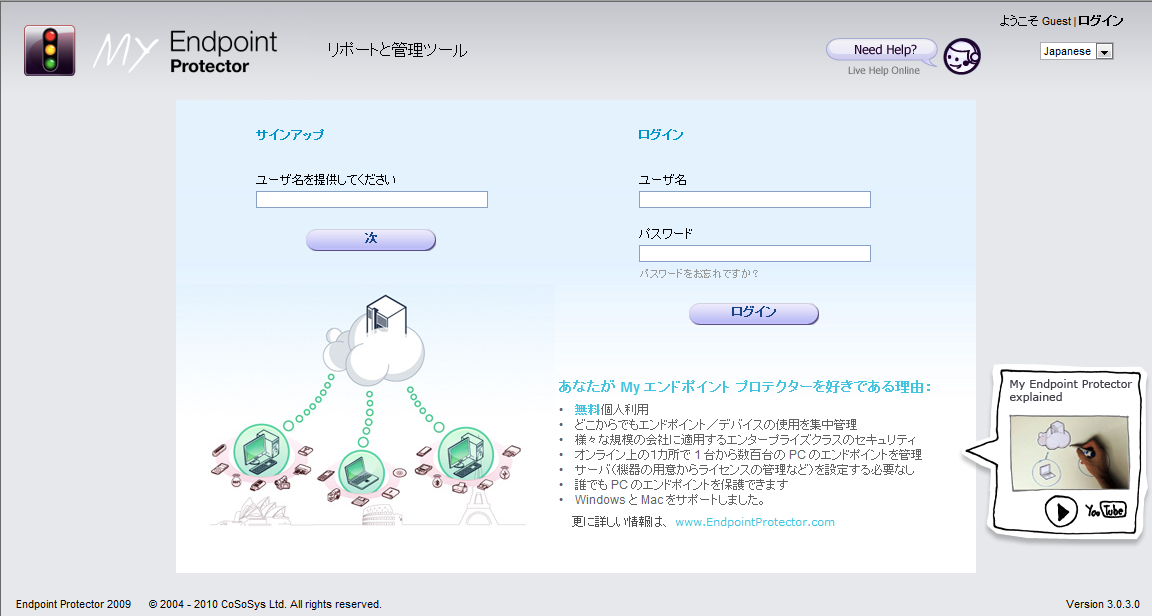Screen dimensions: 1152x616
Task: Focus the login ユーザ名 input field
Action: pos(755,199)
